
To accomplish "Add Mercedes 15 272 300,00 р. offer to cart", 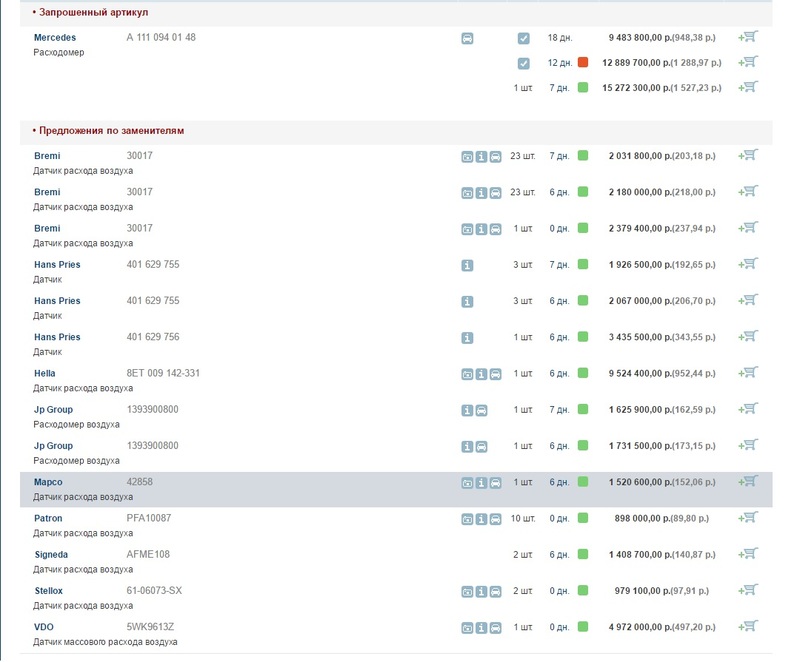I will [x=747, y=88].
